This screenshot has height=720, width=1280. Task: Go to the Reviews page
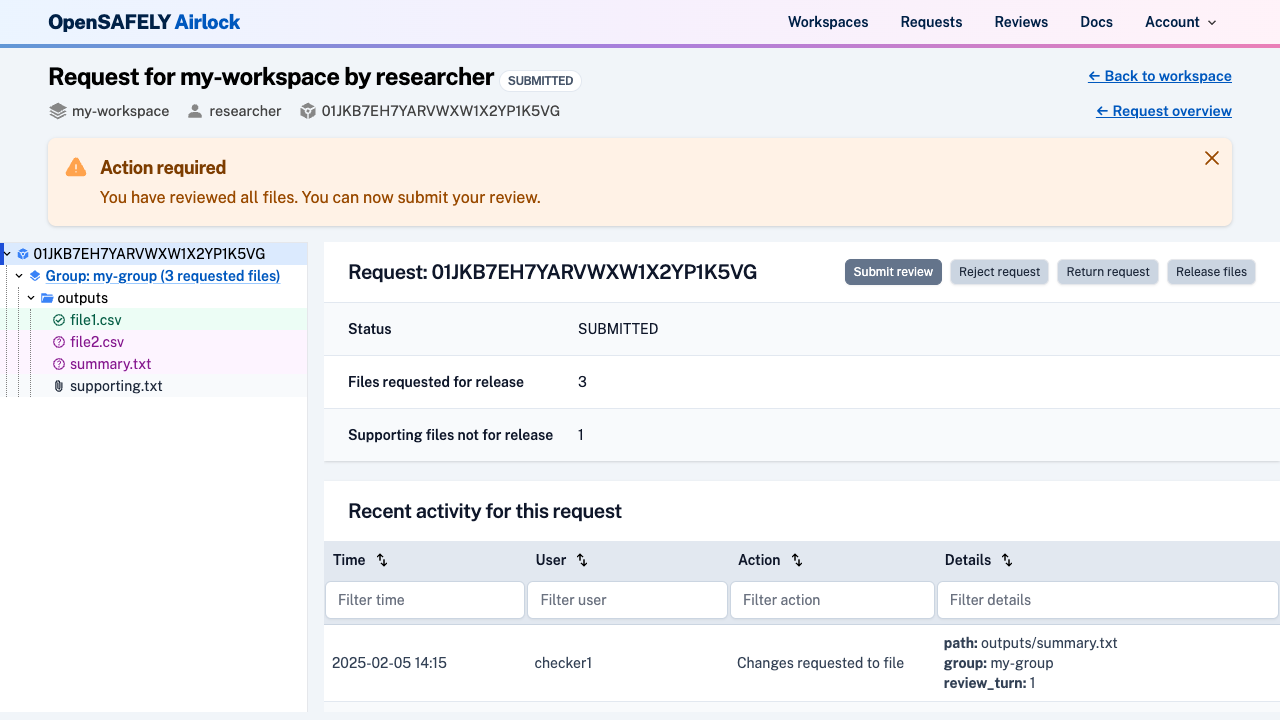coord(1021,22)
